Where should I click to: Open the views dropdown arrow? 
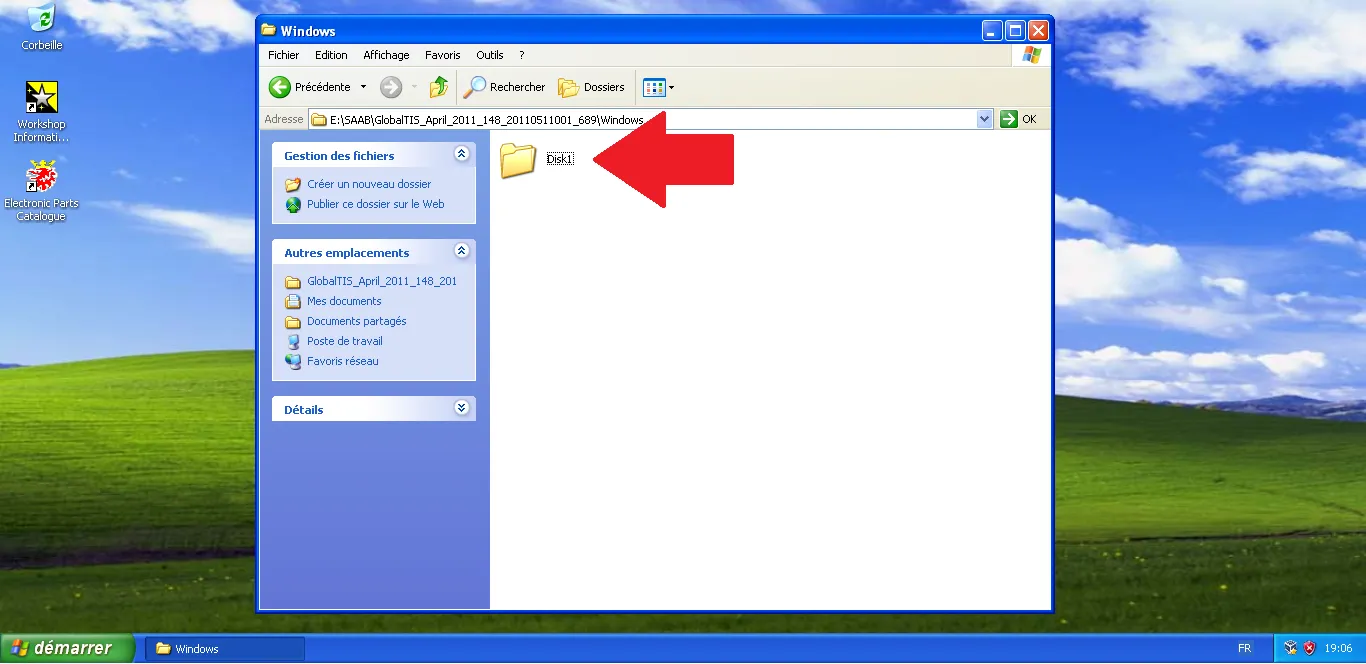point(669,87)
